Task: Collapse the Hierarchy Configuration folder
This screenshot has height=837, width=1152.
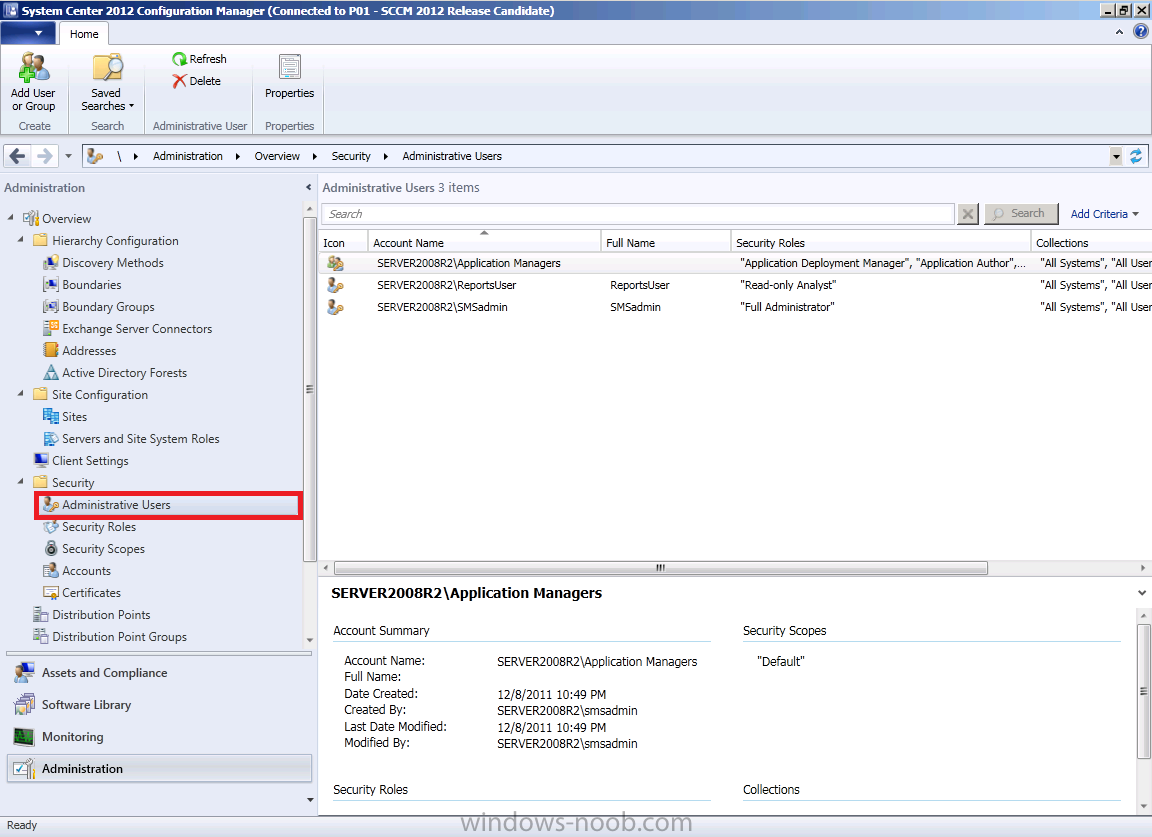Action: pos(21,240)
